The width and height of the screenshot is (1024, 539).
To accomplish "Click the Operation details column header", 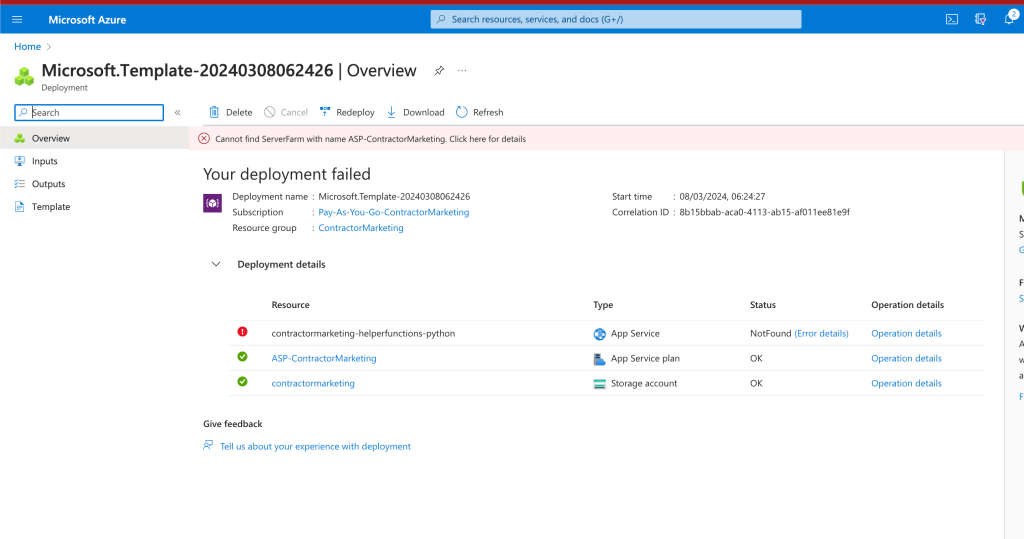I will (x=908, y=305).
